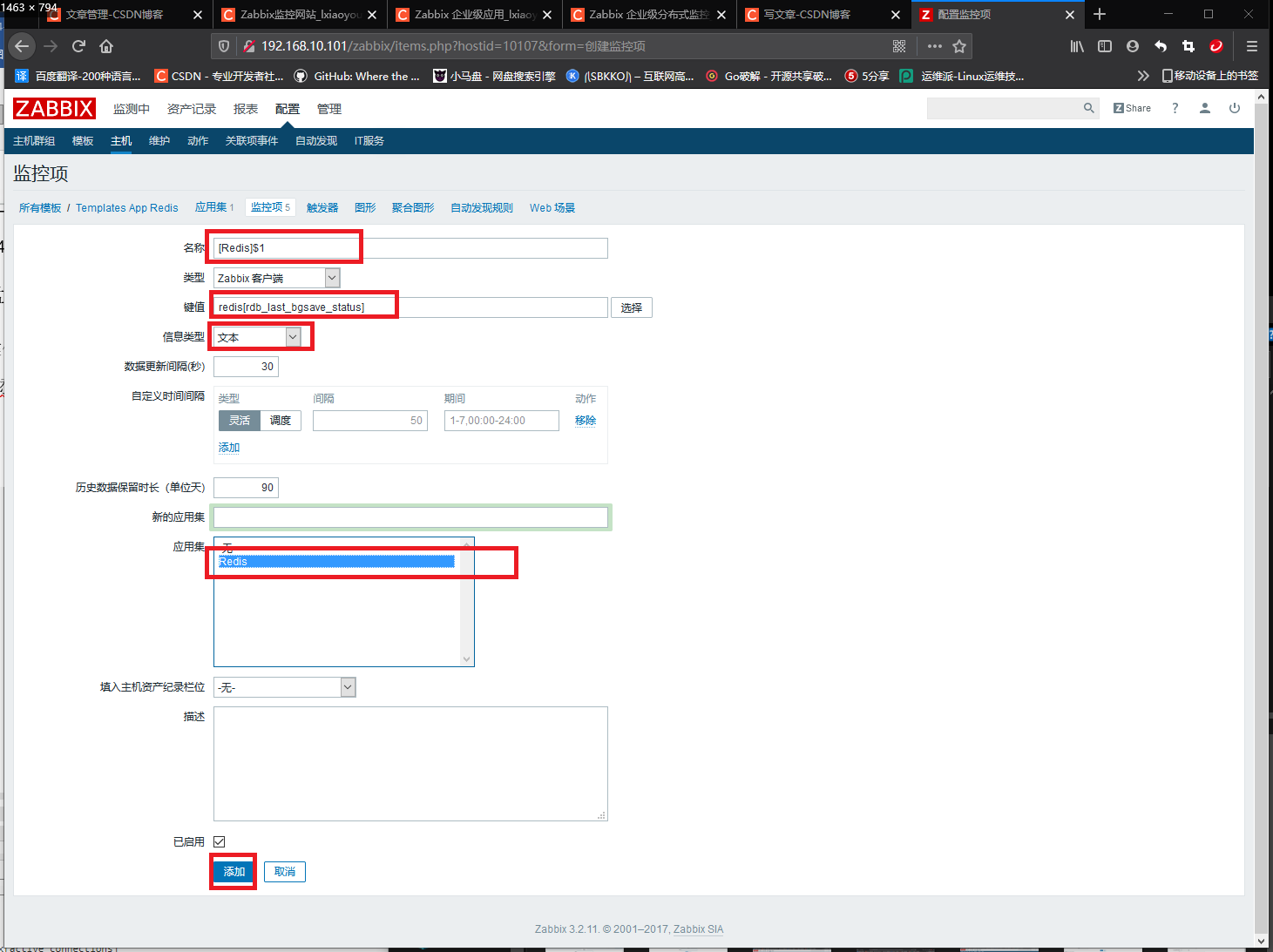Open the Firefox library icon
The width and height of the screenshot is (1273, 952).
pos(1077,46)
